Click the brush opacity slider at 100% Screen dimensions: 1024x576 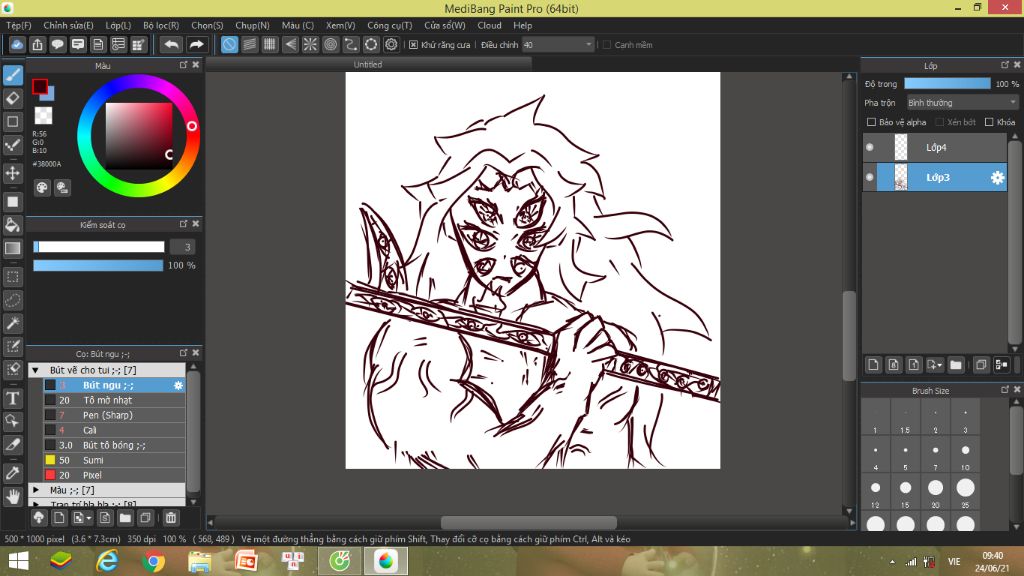98,265
